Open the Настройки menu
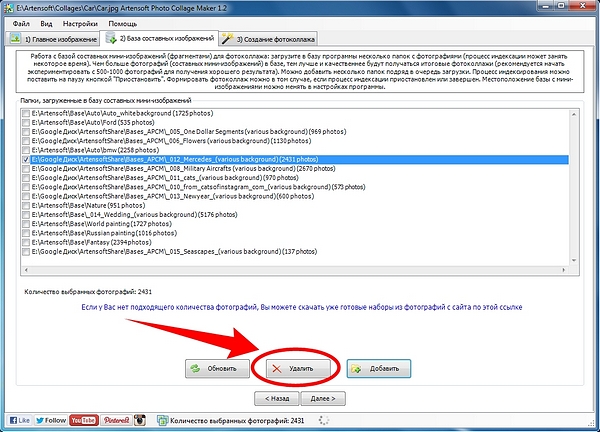This screenshot has height=432, width=600. [80, 24]
